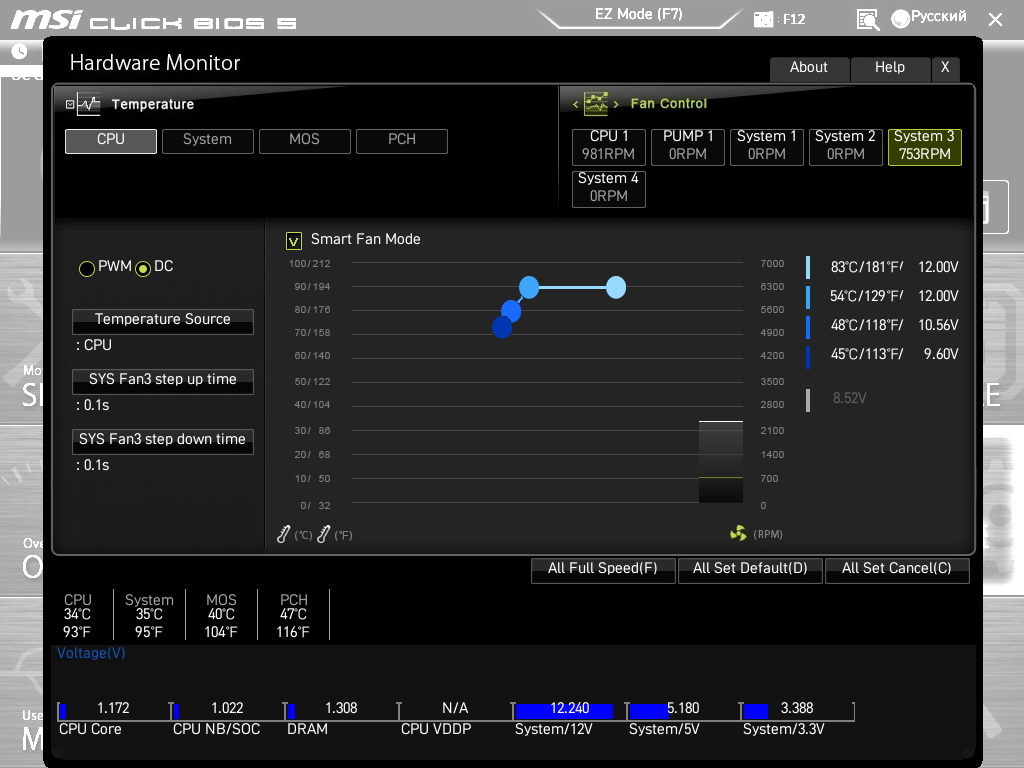Select the System 1 fan tab
Image resolution: width=1024 pixels, height=768 pixels.
point(767,147)
